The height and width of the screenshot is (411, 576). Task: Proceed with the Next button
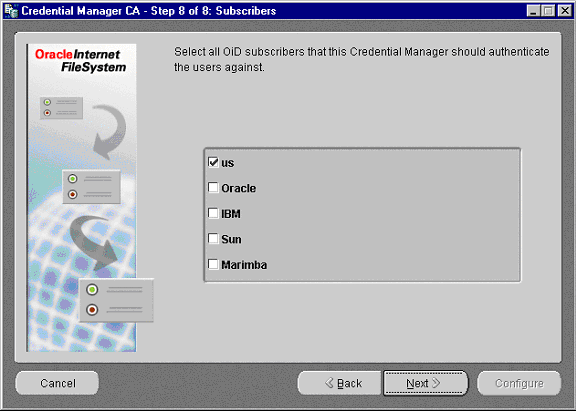pos(425,383)
